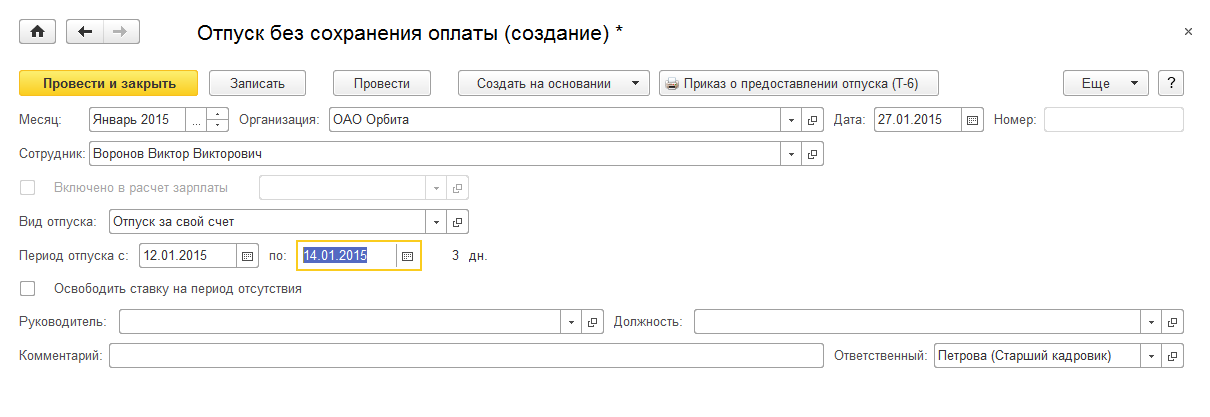Image resolution: width=1210 pixels, height=417 pixels.
Task: Go forward with the right arrow
Action: [121, 32]
